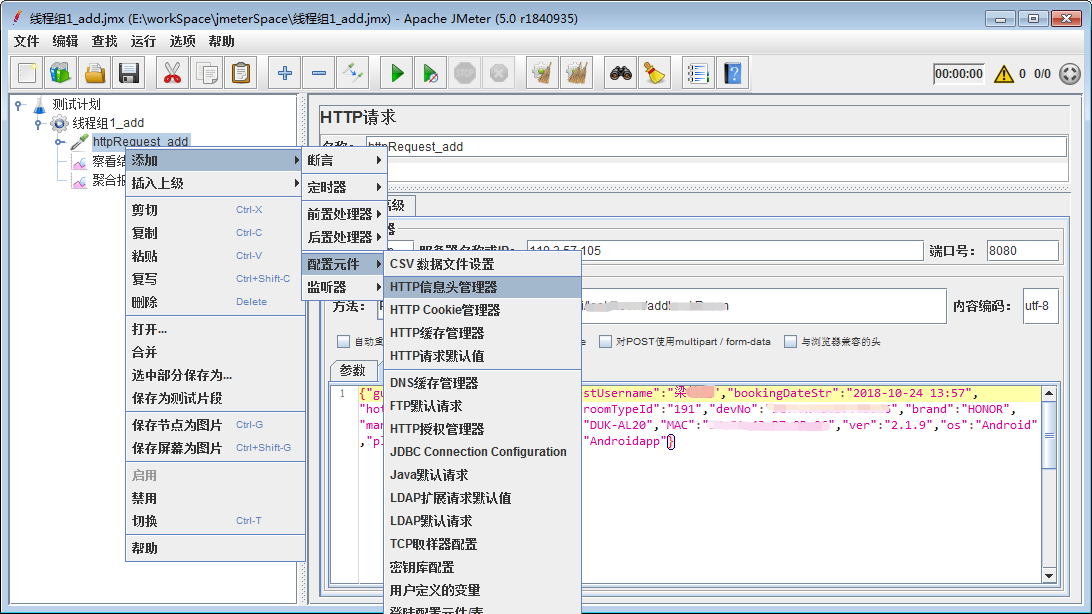Expand the 添加 context submenu
1092x614 pixels.
(x=214, y=160)
